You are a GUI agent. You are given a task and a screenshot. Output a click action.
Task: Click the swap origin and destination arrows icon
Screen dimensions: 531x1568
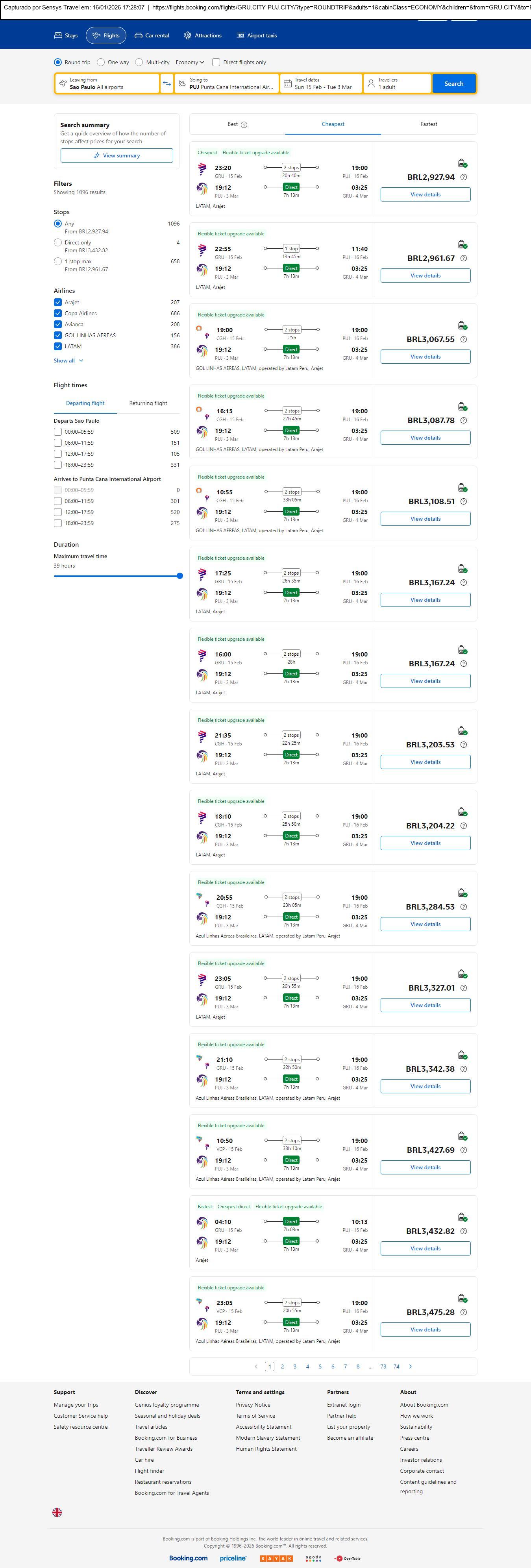click(x=167, y=83)
